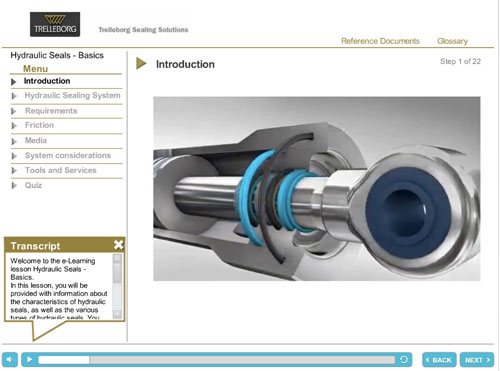Click on the playback progress bar
Image resolution: width=500 pixels, height=371 pixels.
pyautogui.click(x=217, y=360)
